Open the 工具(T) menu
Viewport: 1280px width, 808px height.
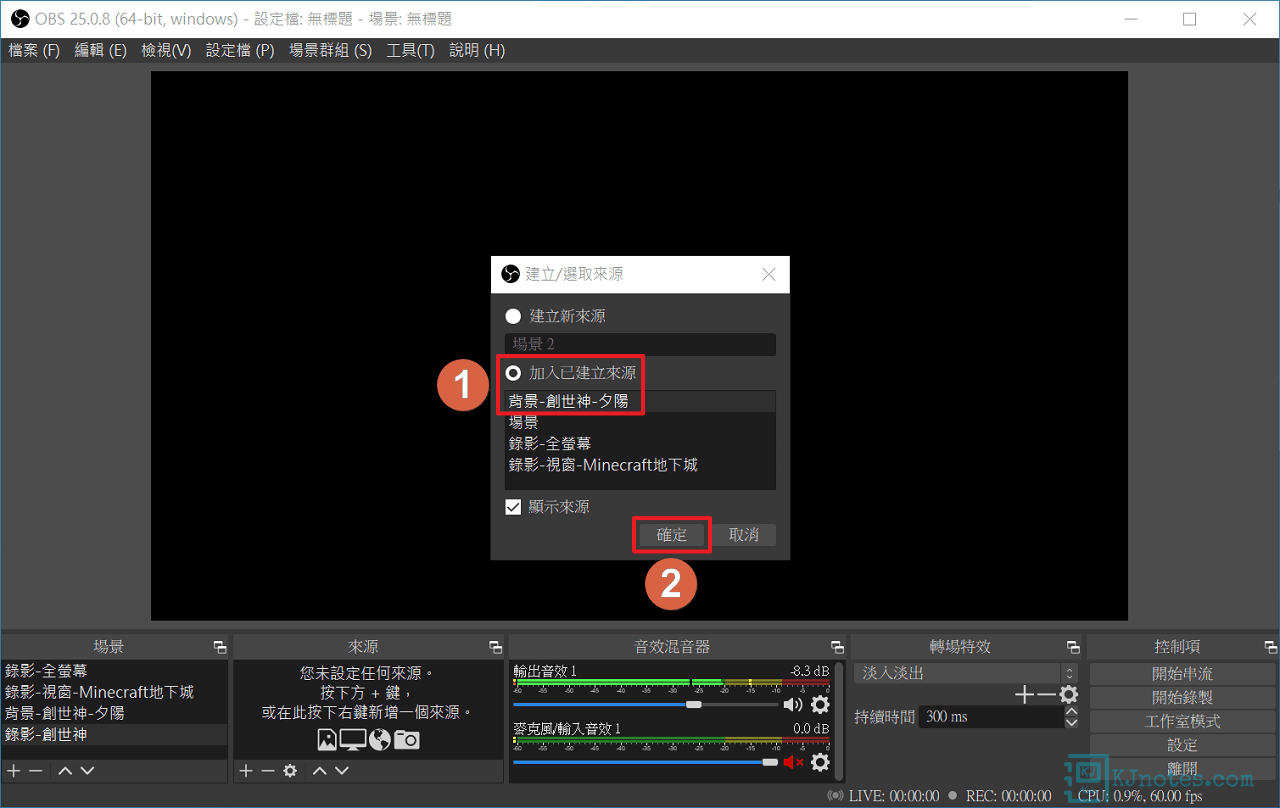point(410,50)
